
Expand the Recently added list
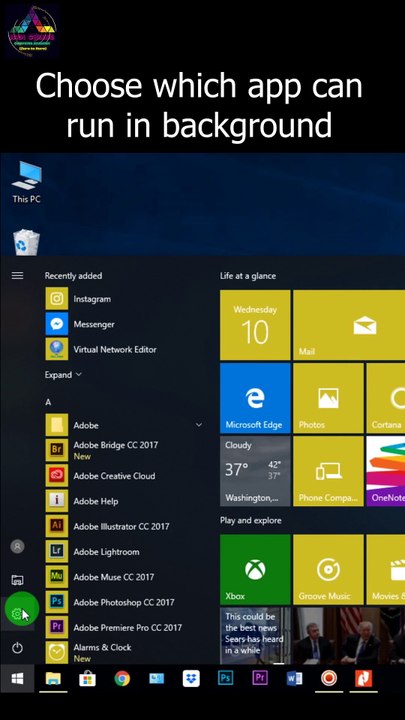point(63,375)
